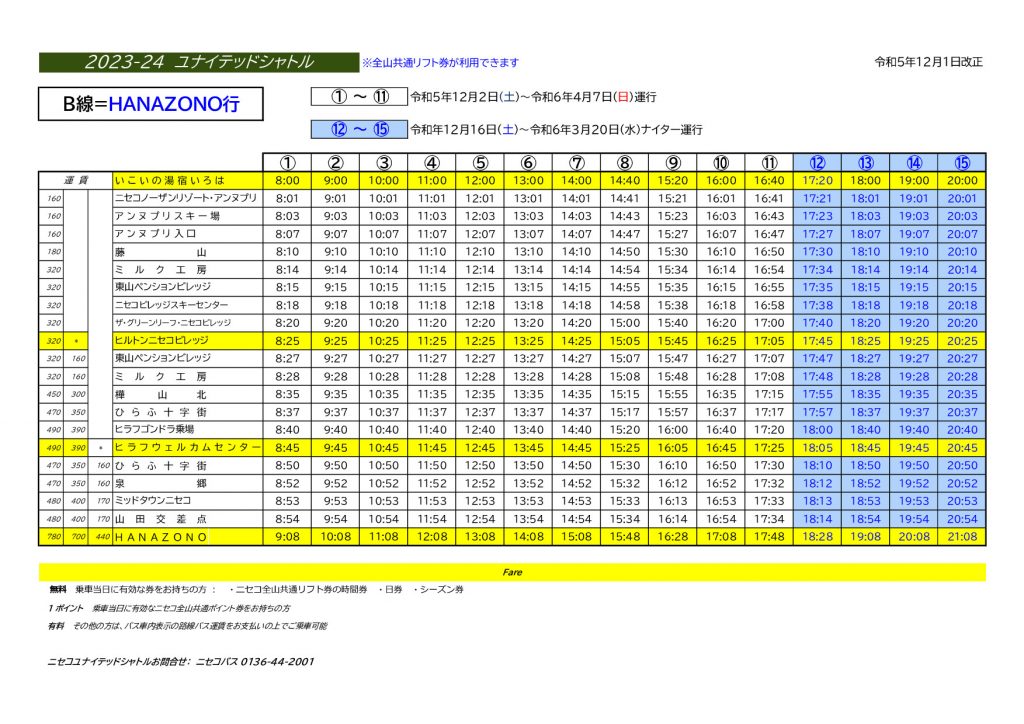Image resolution: width=1024 pixels, height=724 pixels.
Task: Click the 8:00 departure time cell
Action: click(287, 180)
